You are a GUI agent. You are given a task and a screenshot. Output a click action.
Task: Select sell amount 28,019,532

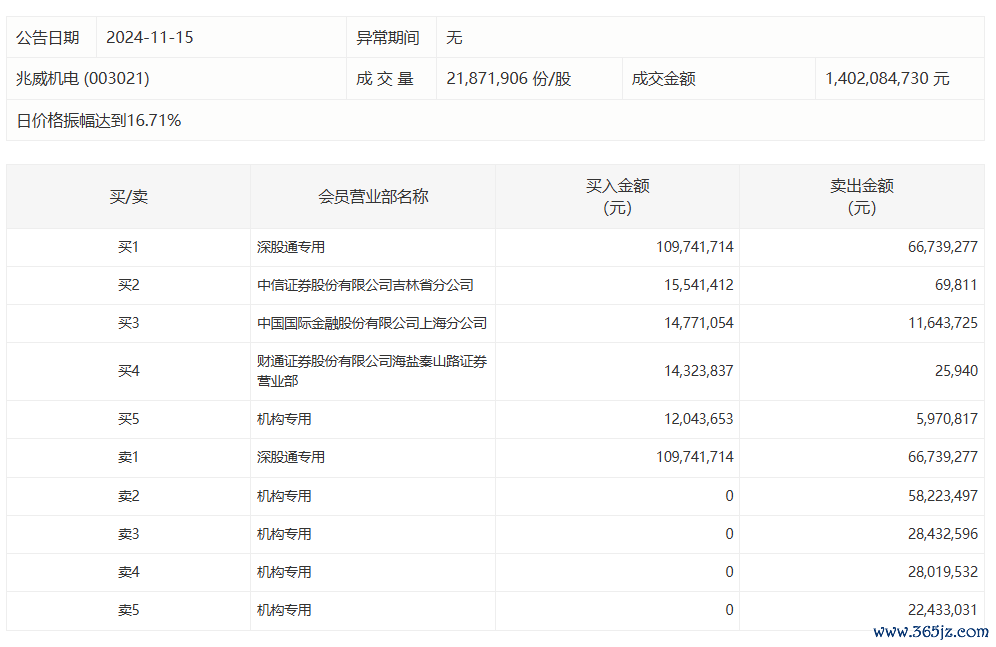click(x=943, y=572)
